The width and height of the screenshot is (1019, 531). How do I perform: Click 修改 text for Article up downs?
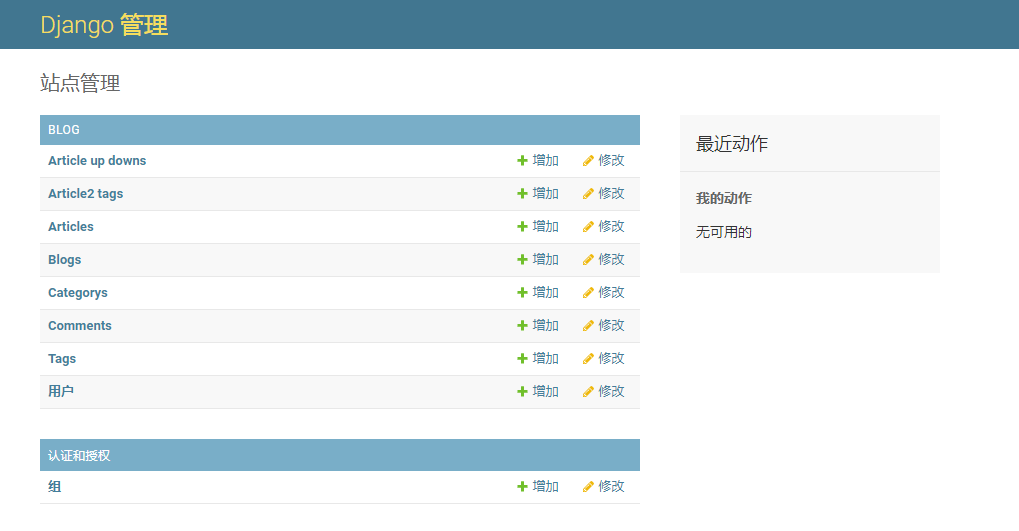click(x=612, y=161)
